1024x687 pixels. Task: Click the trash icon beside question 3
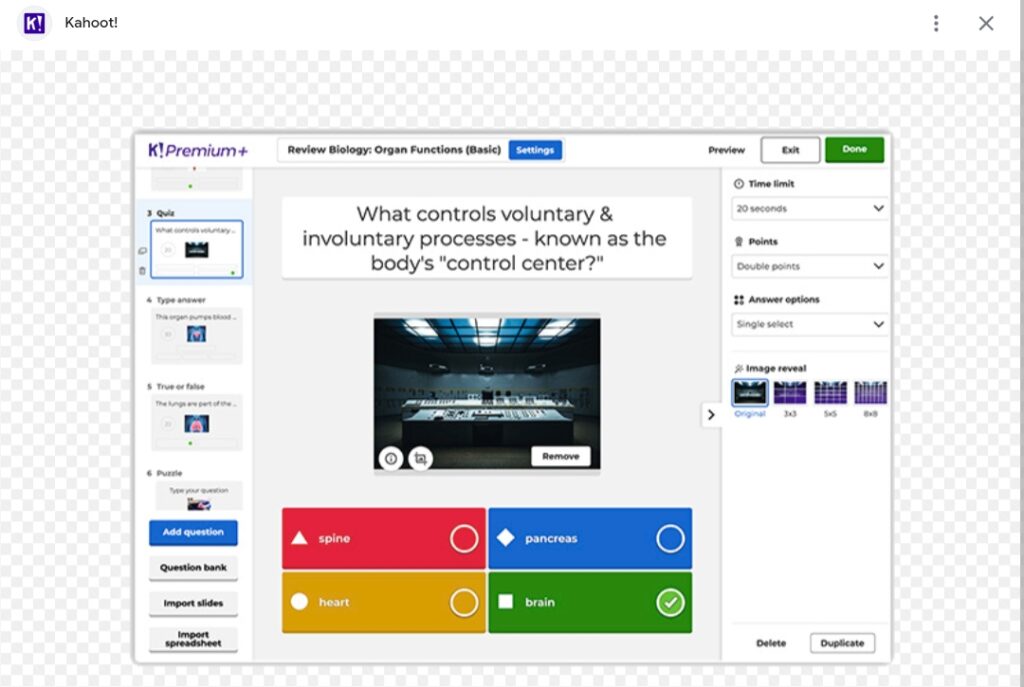pyautogui.click(x=142, y=270)
